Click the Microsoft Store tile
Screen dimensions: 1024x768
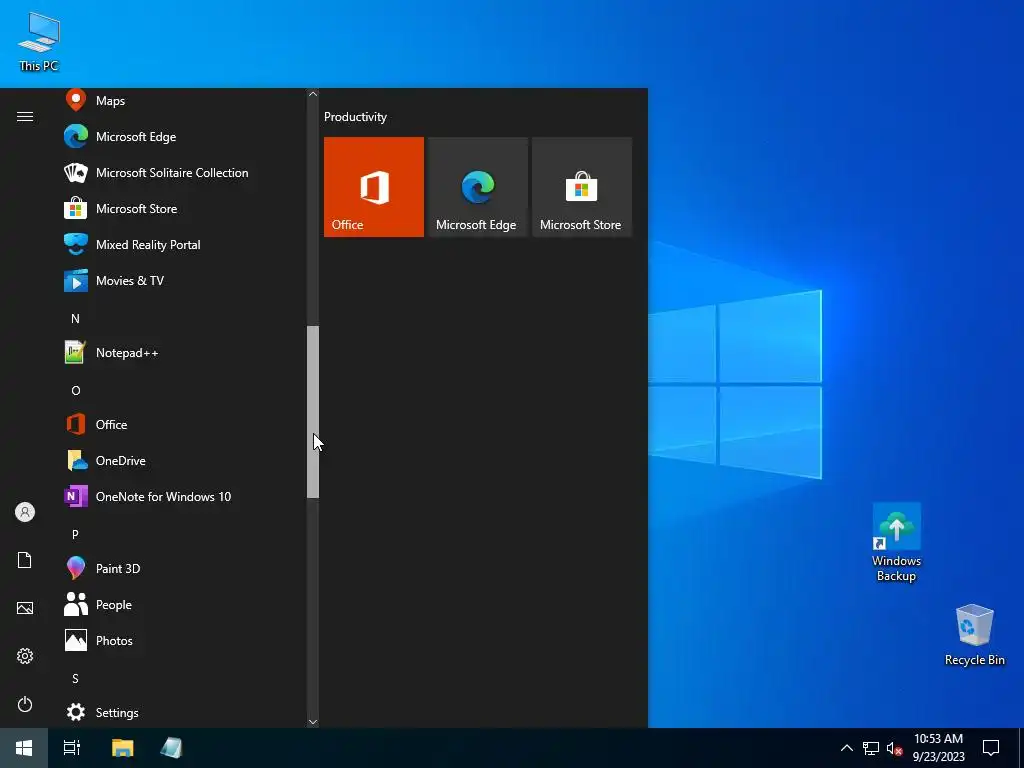coord(582,187)
